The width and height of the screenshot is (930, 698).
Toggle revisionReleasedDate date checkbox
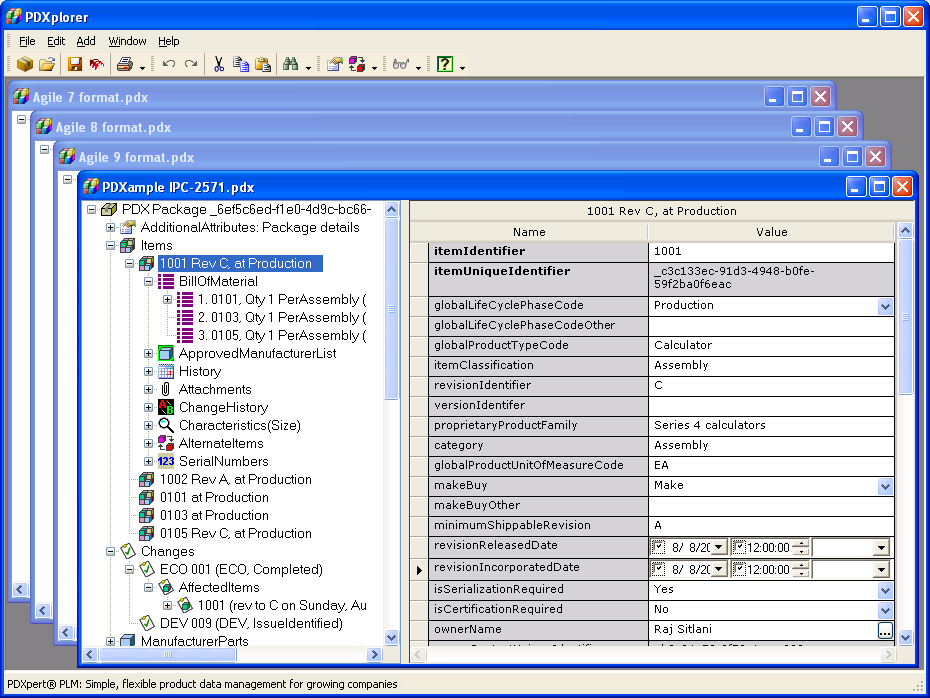pyautogui.click(x=658, y=547)
